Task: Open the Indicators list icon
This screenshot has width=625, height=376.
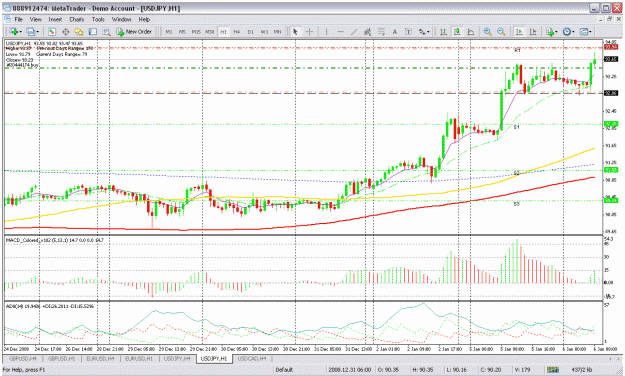Action: (x=550, y=31)
